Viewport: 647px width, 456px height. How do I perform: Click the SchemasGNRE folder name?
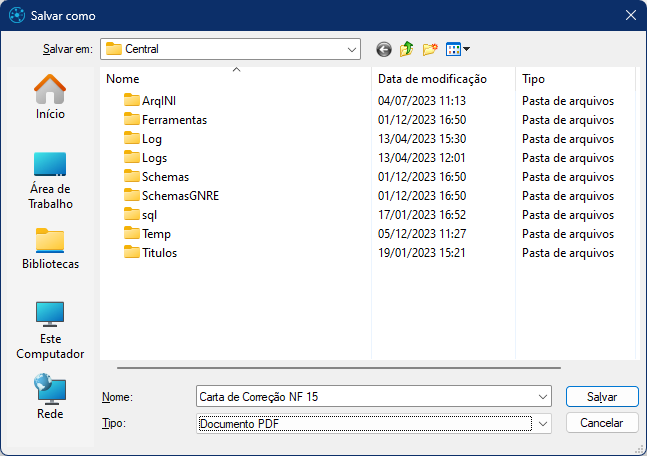180,196
